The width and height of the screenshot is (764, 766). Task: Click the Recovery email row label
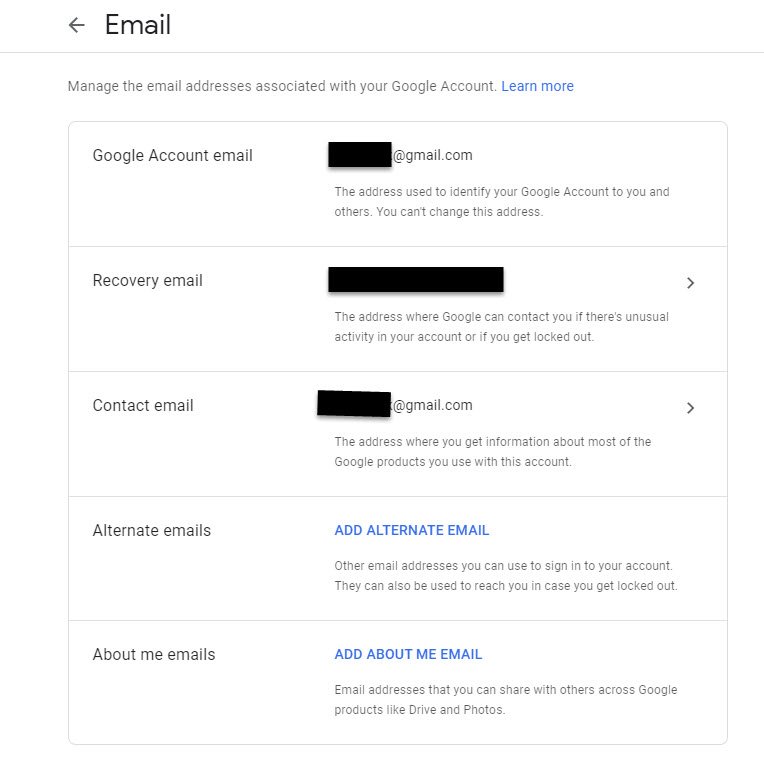pos(147,281)
